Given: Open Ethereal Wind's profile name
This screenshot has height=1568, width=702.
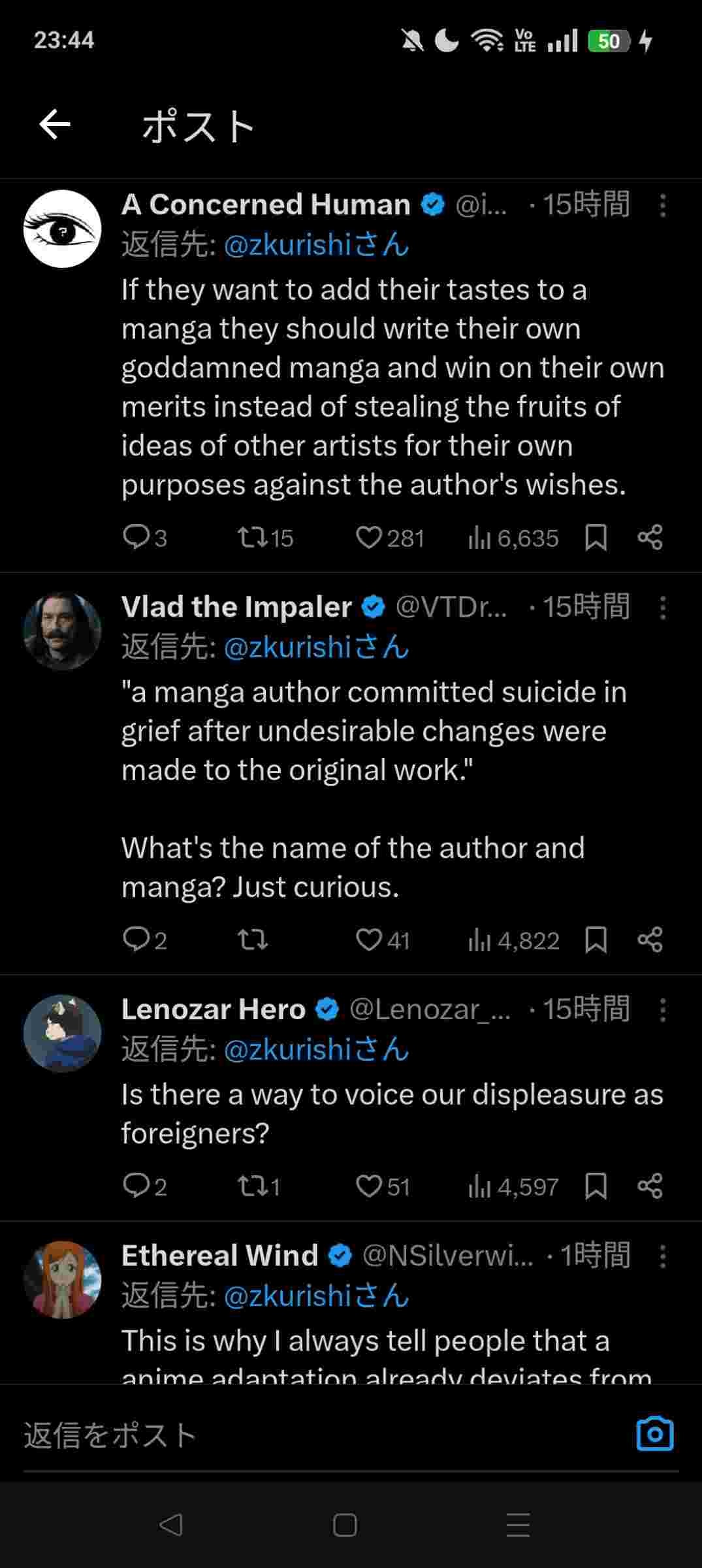Looking at the screenshot, I should click(x=219, y=1256).
